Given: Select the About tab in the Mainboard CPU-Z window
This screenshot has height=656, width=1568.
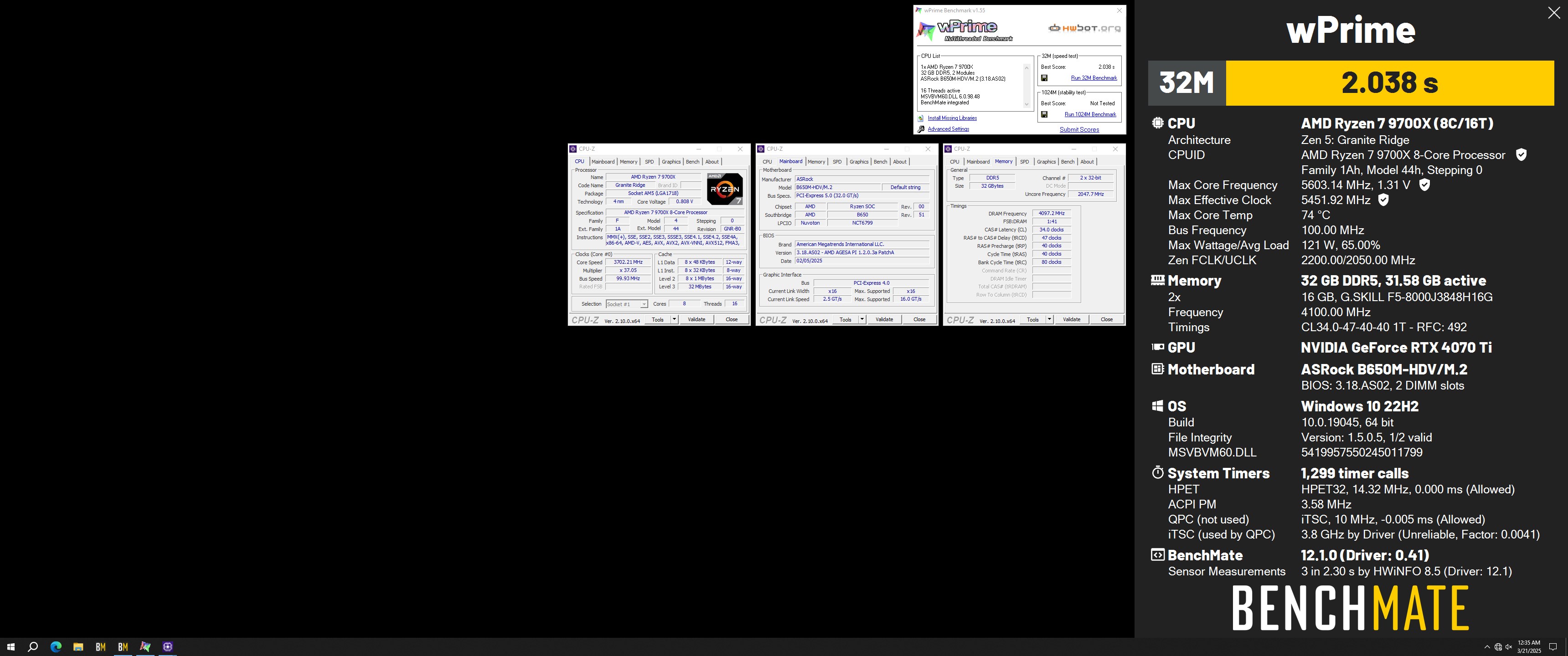Looking at the screenshot, I should pyautogui.click(x=900, y=162).
